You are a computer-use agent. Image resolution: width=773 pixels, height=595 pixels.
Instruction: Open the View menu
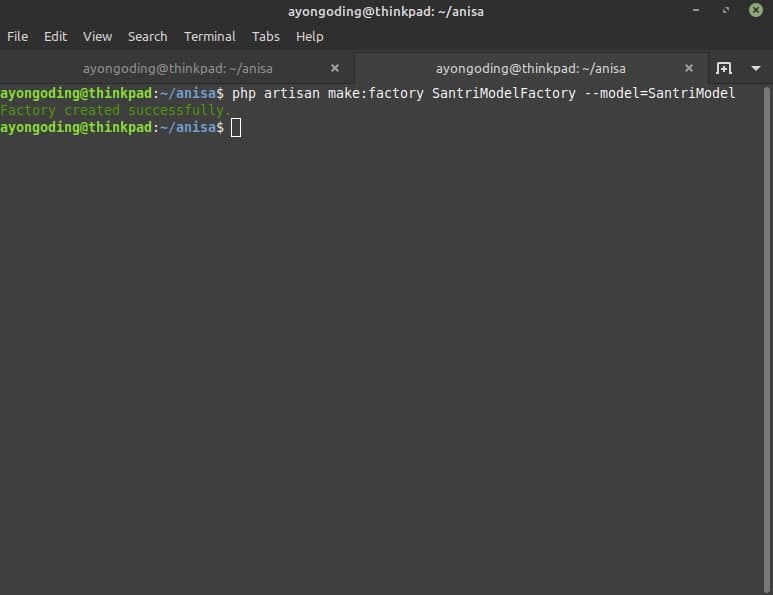(x=97, y=36)
